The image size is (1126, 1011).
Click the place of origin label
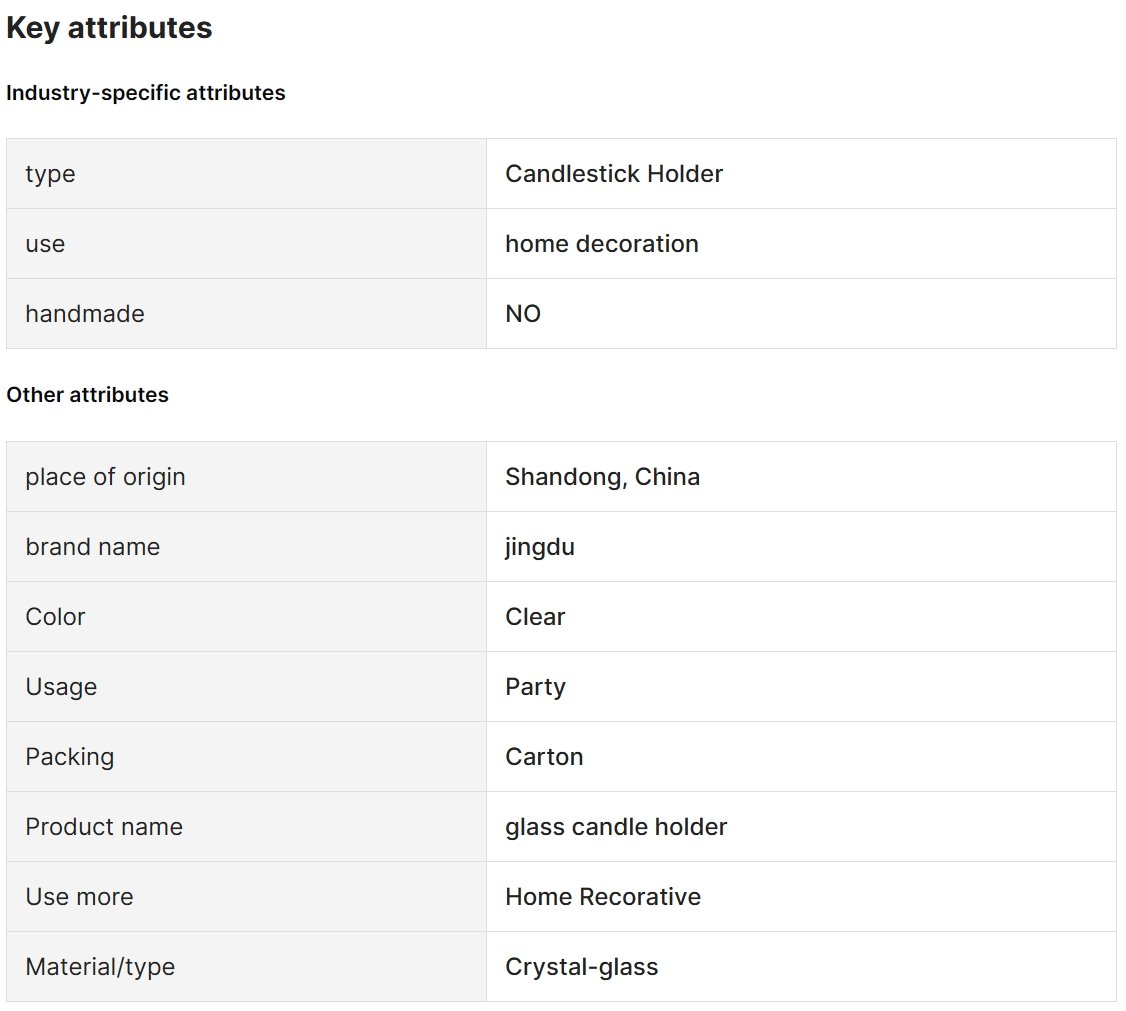point(106,477)
